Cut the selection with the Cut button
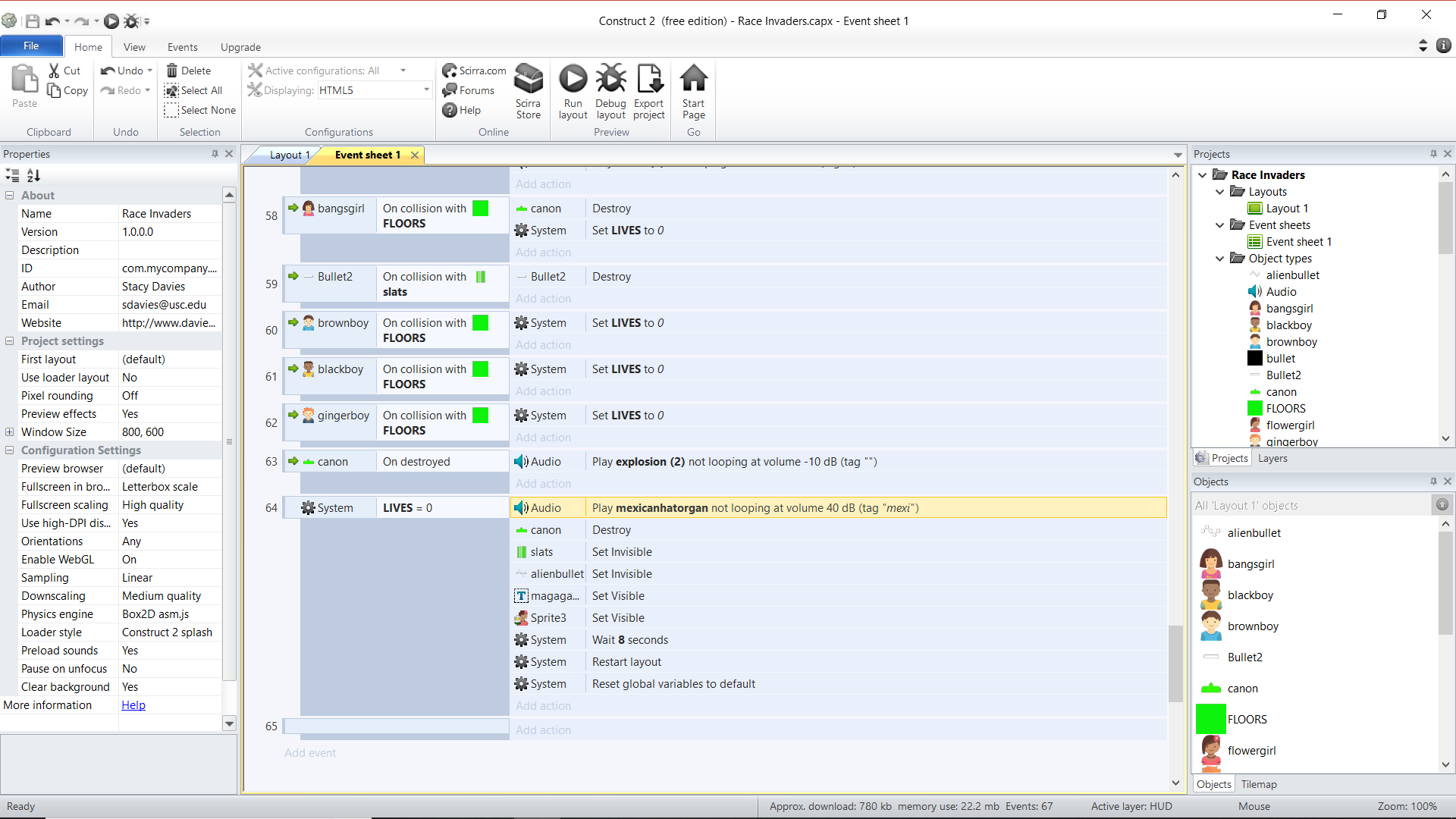Screen dimensions: 1456x819 point(65,71)
